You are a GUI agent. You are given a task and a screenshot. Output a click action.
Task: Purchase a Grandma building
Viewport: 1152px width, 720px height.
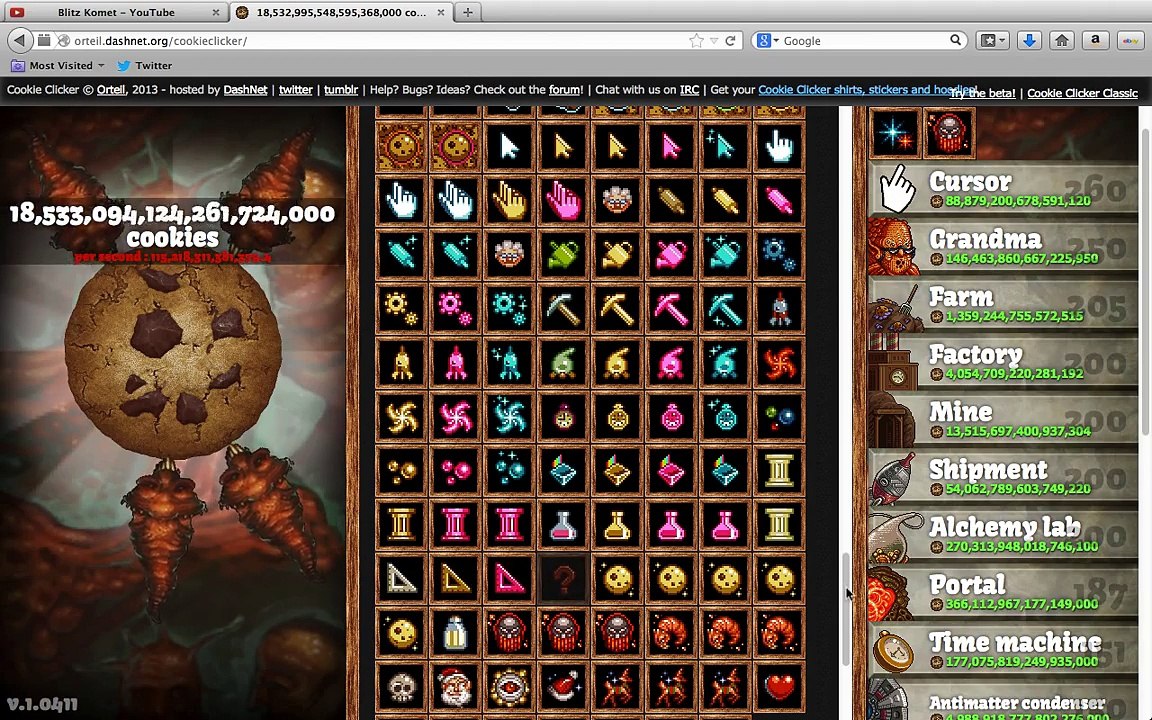tap(1003, 248)
